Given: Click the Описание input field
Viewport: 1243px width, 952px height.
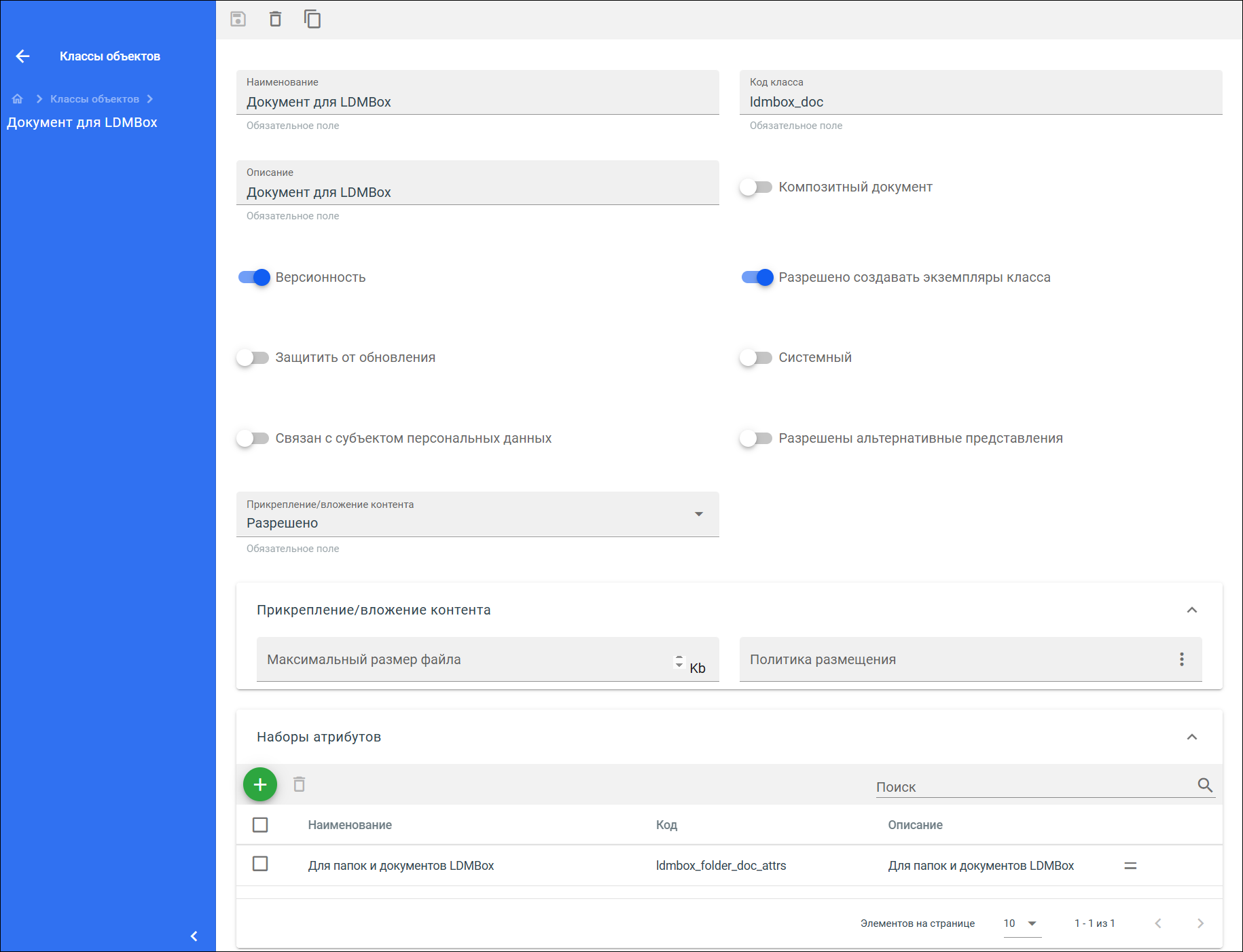Looking at the screenshot, I should (478, 183).
